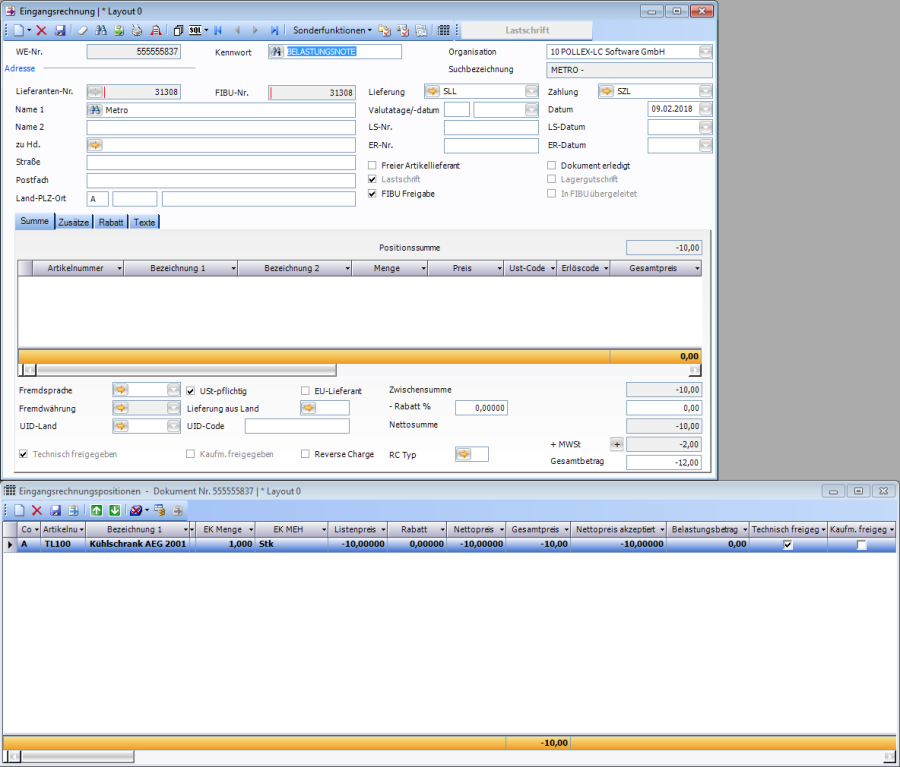Image resolution: width=900 pixels, height=767 pixels.
Task: Click the binoculars search icon in toolbar
Action: pos(102,30)
